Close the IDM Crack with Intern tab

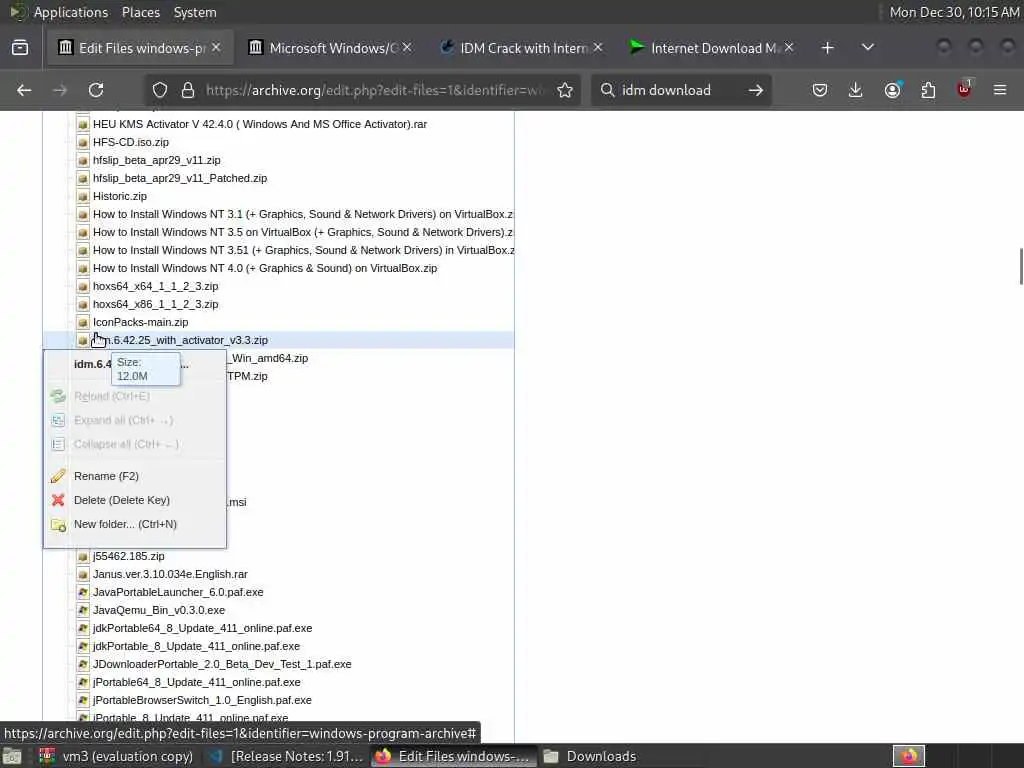pyautogui.click(x=598, y=48)
